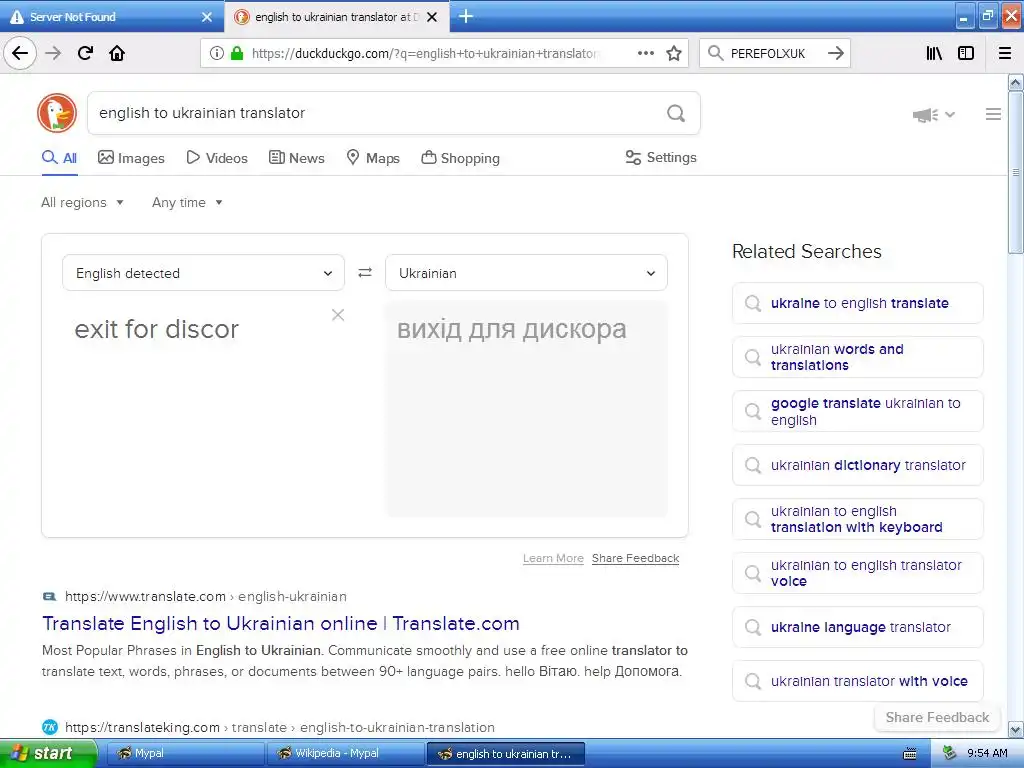Viewport: 1024px width, 768px height.
Task: Swap translation languages arrows
Action: [x=365, y=273]
